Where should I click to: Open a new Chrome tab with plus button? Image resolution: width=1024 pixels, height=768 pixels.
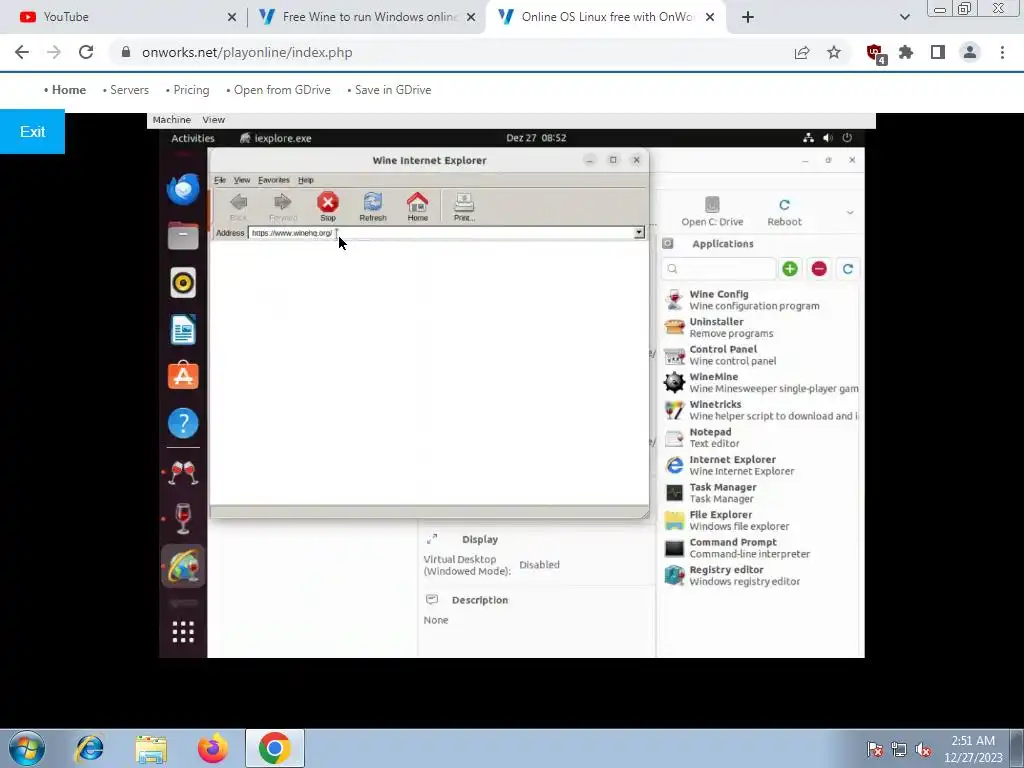tap(748, 17)
